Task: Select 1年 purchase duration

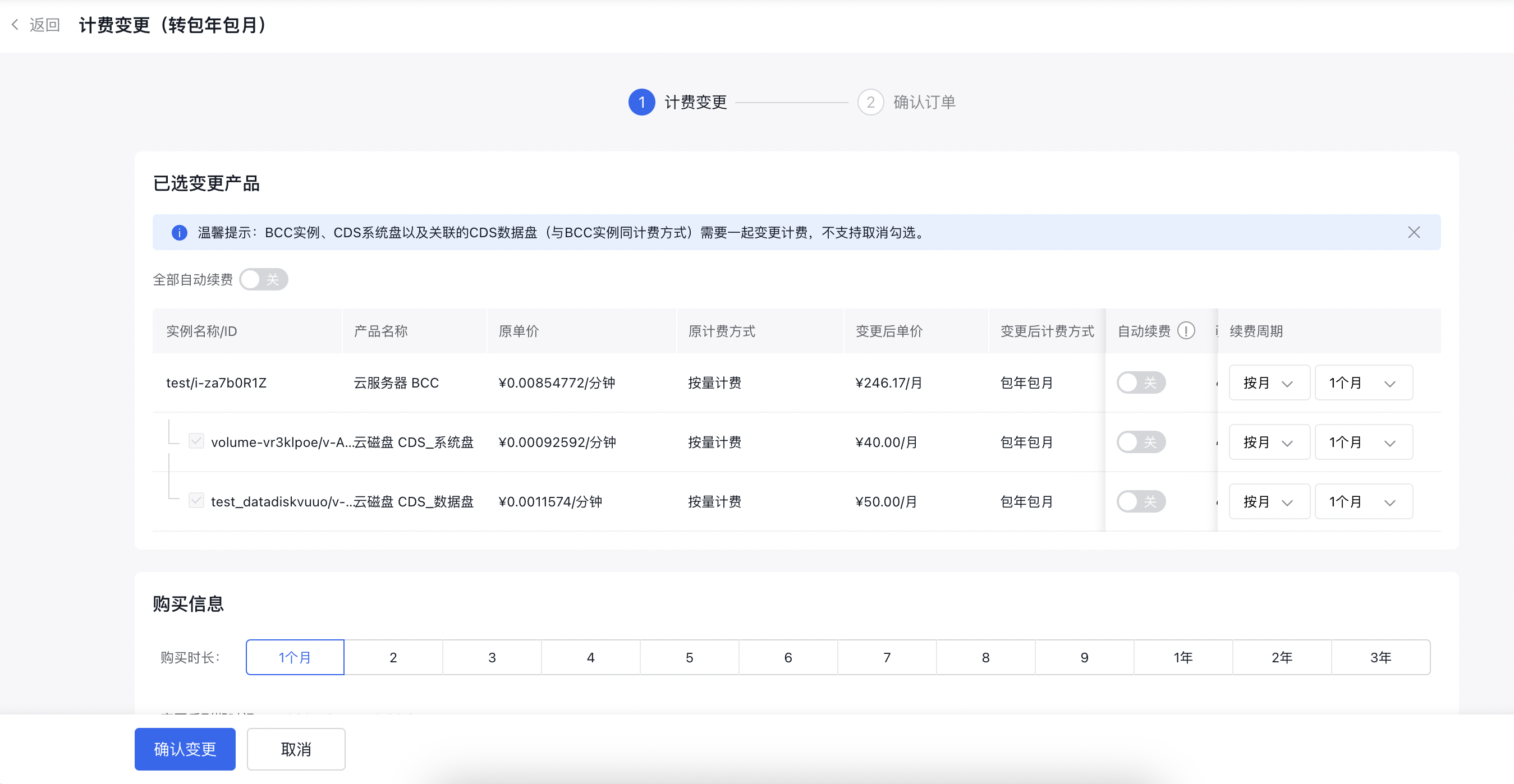Action: click(x=1183, y=657)
